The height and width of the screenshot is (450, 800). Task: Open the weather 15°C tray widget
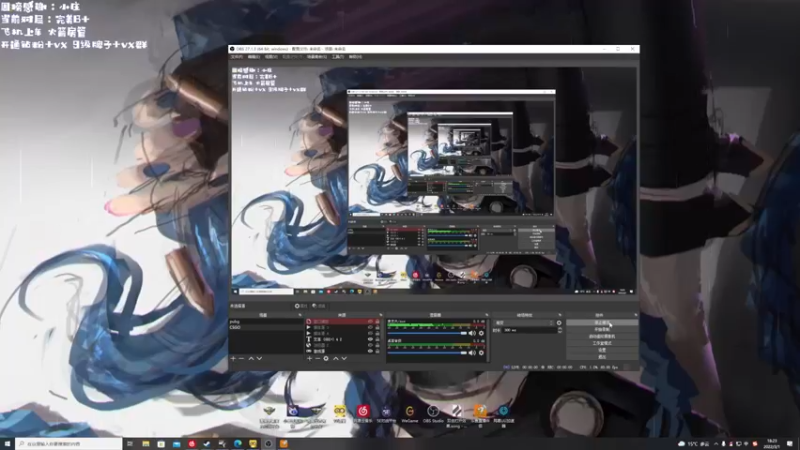pyautogui.click(x=694, y=444)
